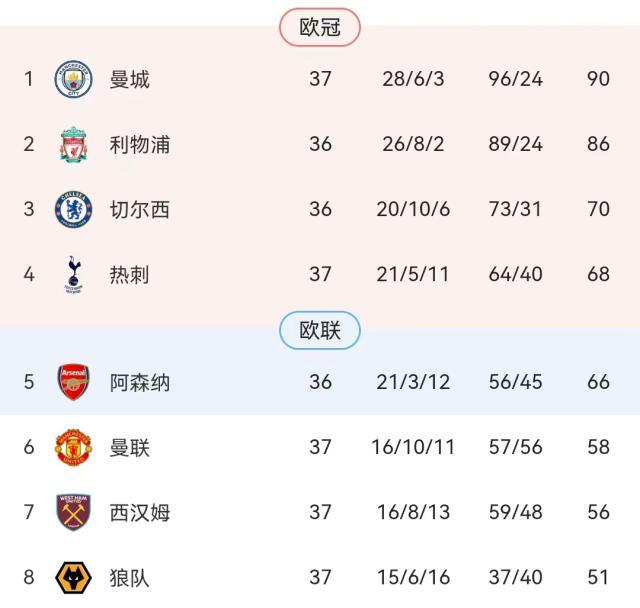
Task: Open team name 曼城
Action: point(130,79)
